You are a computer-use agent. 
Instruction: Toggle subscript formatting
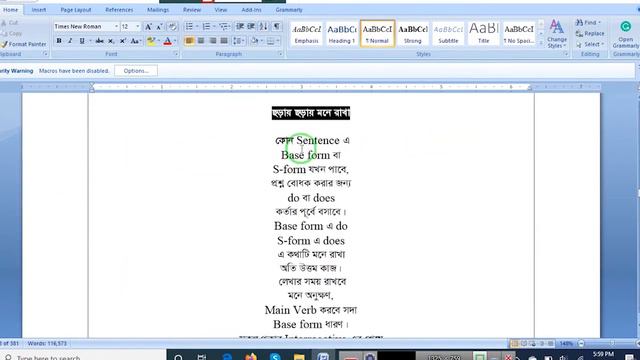coord(111,41)
